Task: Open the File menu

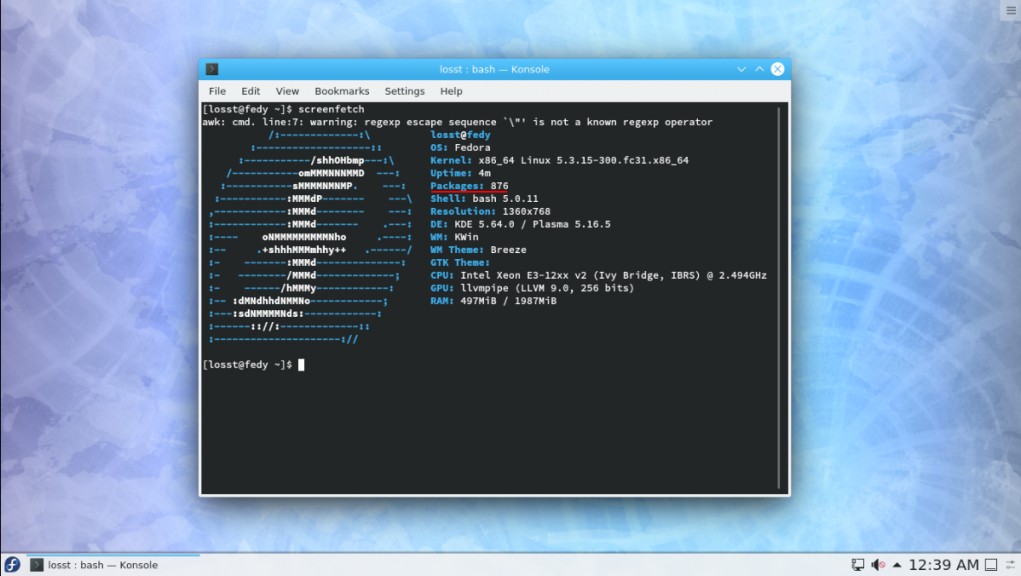Action: pyautogui.click(x=217, y=91)
